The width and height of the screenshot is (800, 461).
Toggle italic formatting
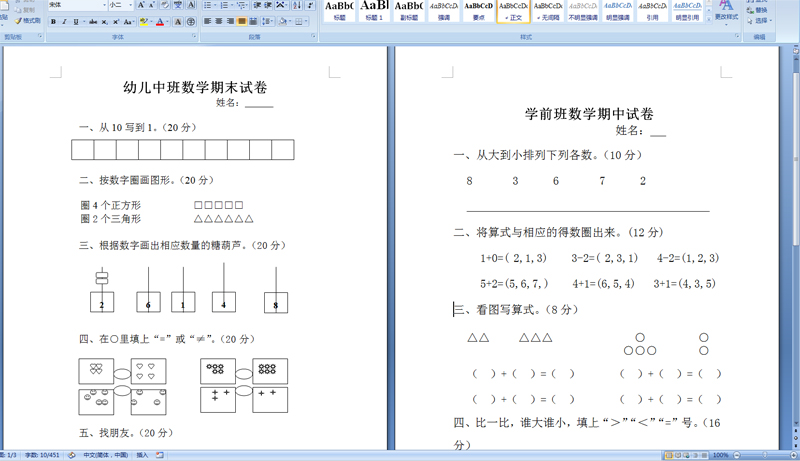(64, 21)
